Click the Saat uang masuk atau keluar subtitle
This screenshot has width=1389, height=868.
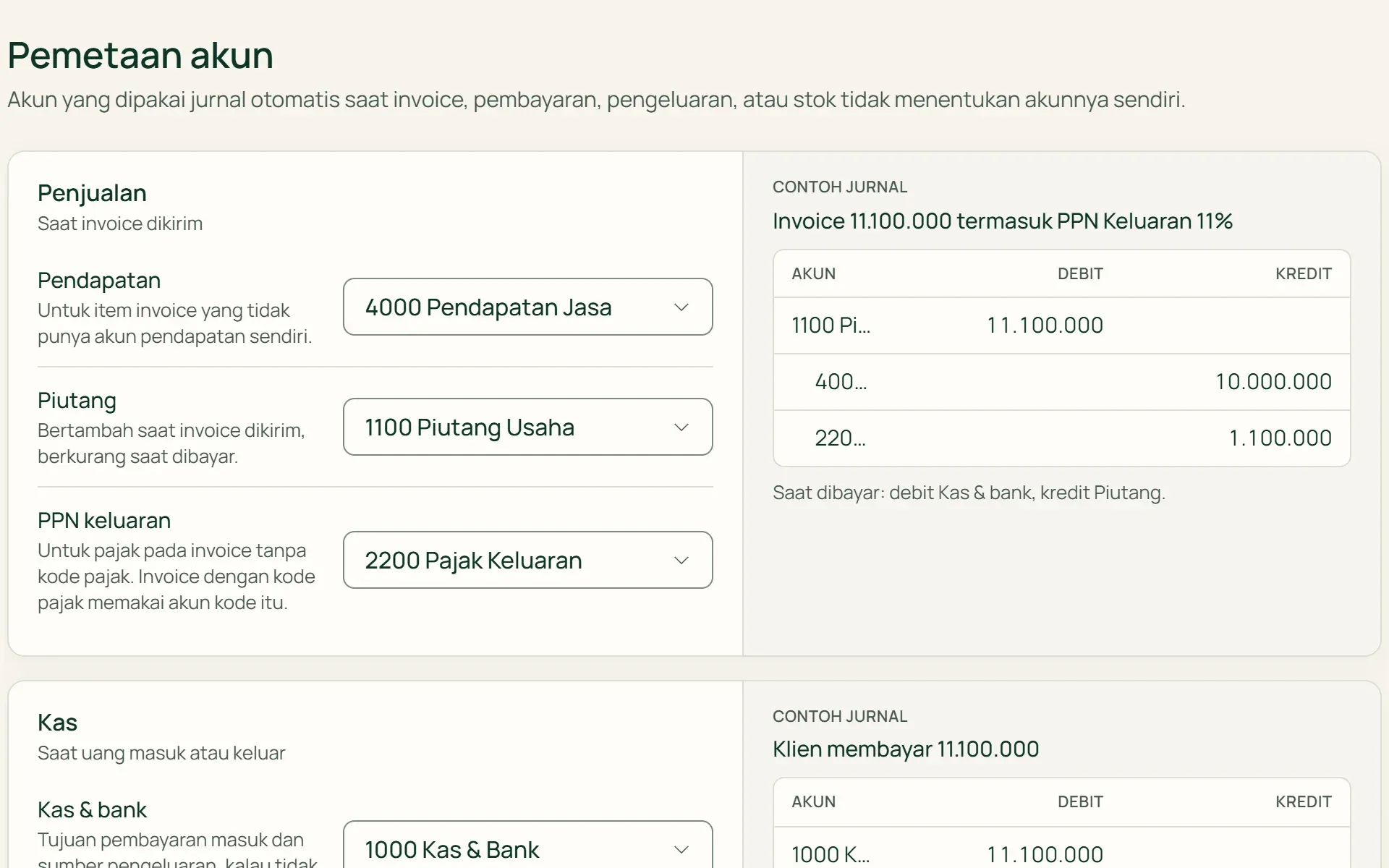pyautogui.click(x=161, y=754)
